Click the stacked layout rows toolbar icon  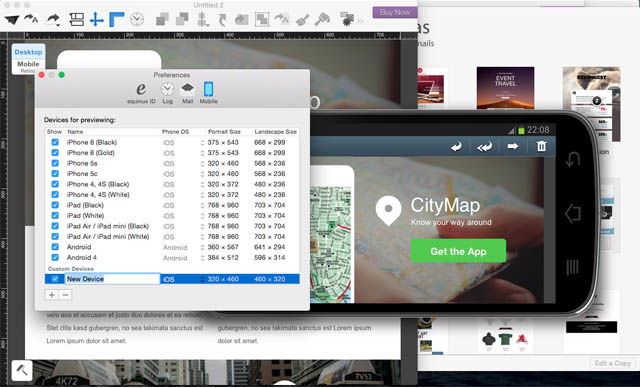click(x=76, y=19)
